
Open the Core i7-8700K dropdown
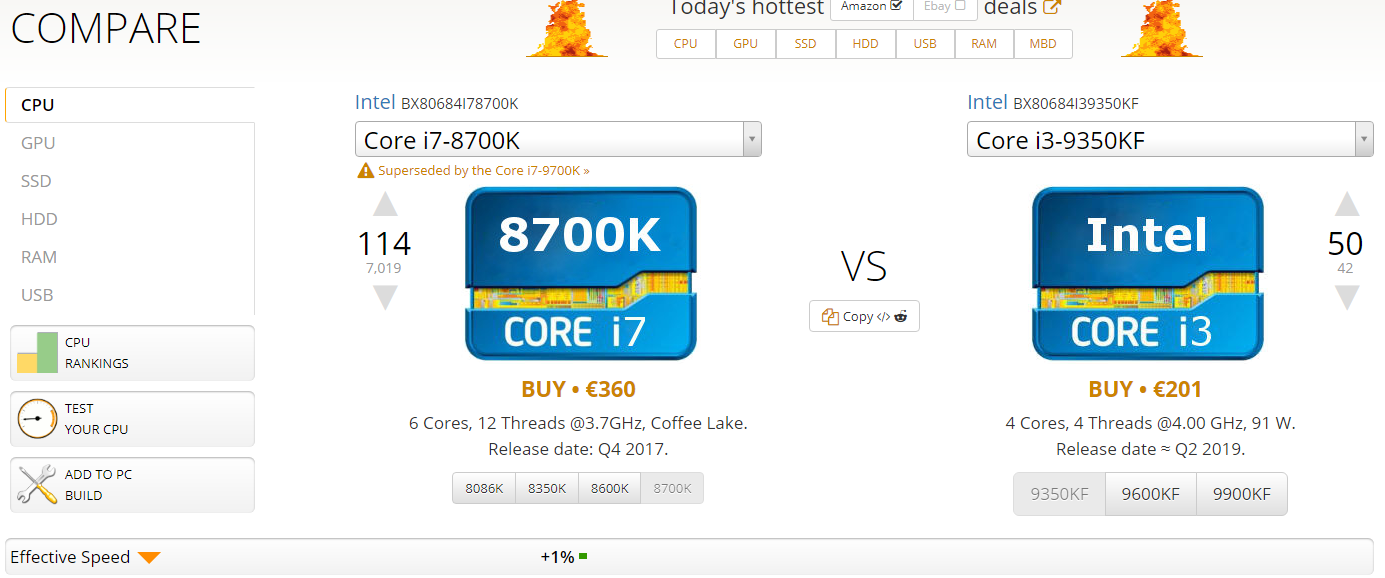(558, 140)
